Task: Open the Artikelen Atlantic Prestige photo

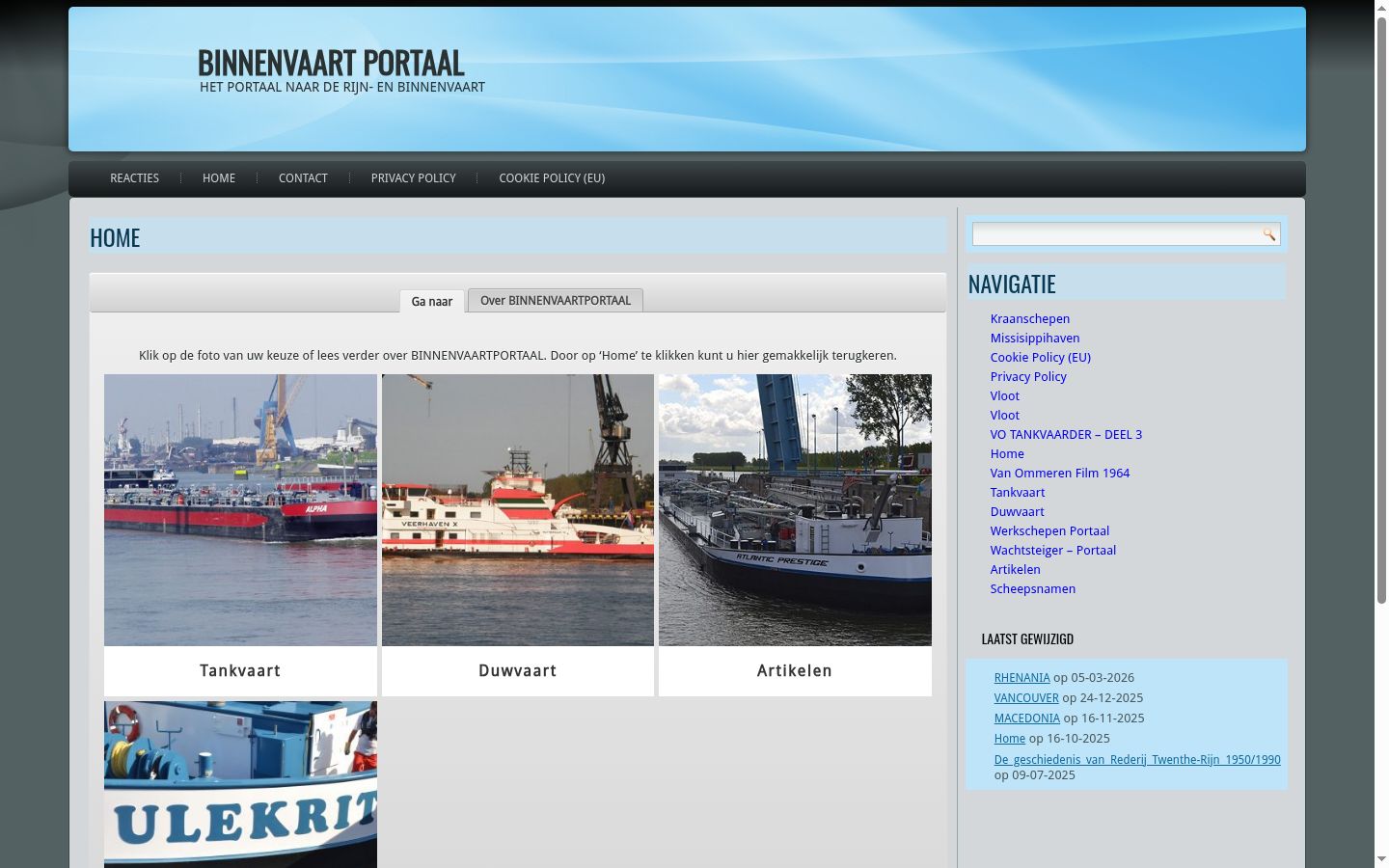Action: point(795,510)
